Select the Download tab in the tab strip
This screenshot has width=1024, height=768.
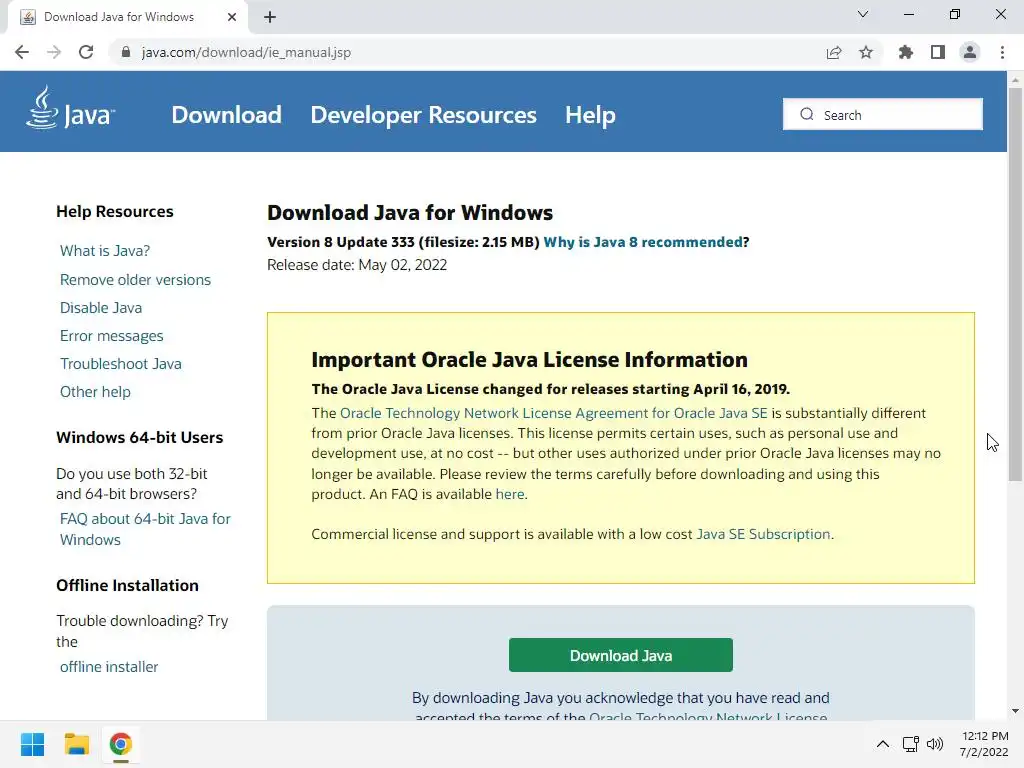[128, 17]
